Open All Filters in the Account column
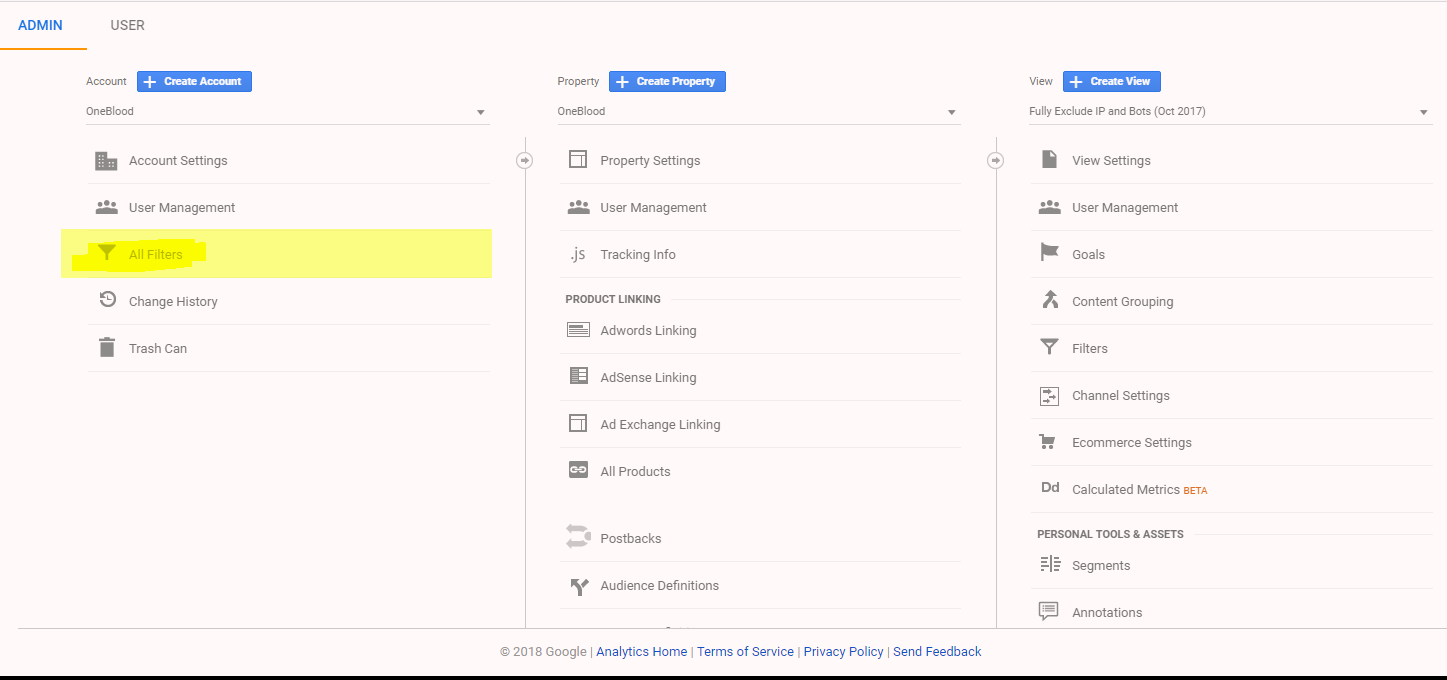Viewport: 1447px width, 680px height. (156, 255)
